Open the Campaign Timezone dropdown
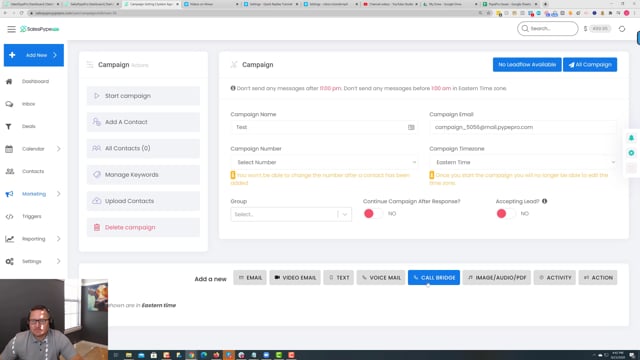This screenshot has height=360, width=640. click(523, 162)
